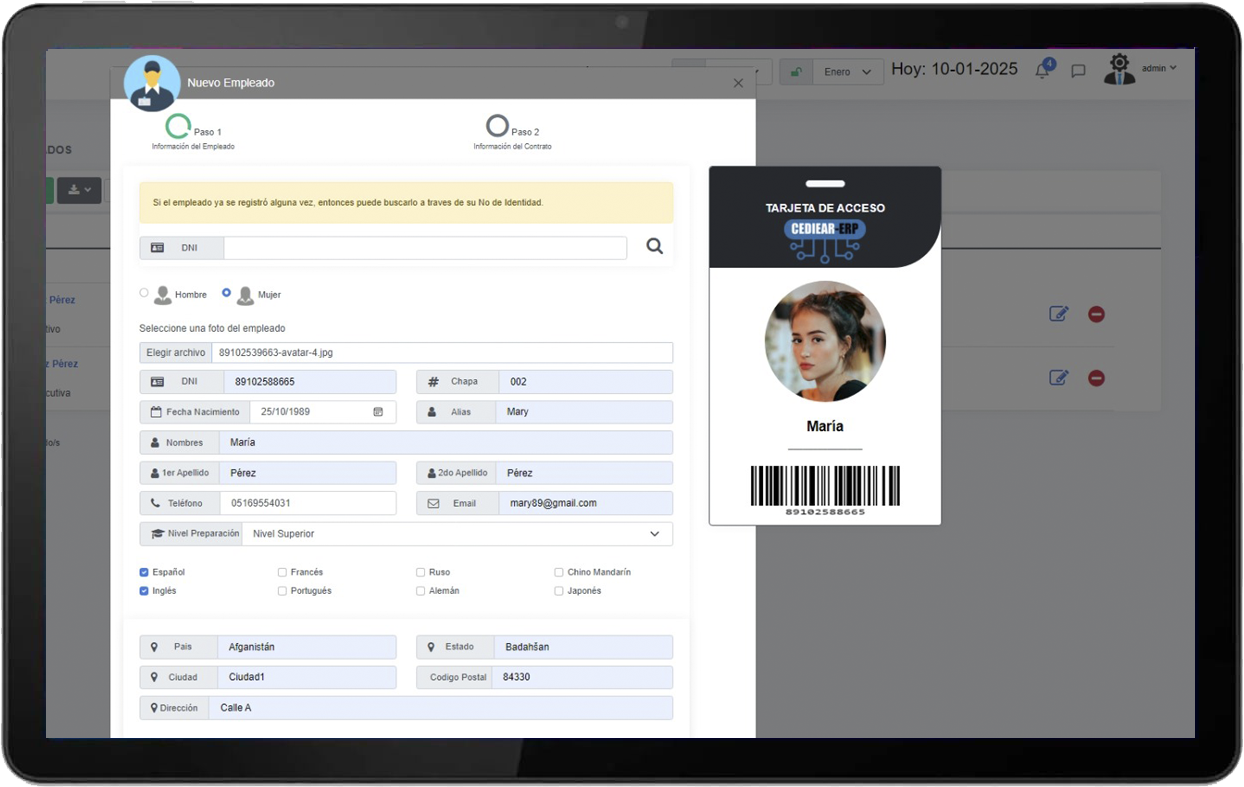Open the notifications bell icon

pos(1042,71)
